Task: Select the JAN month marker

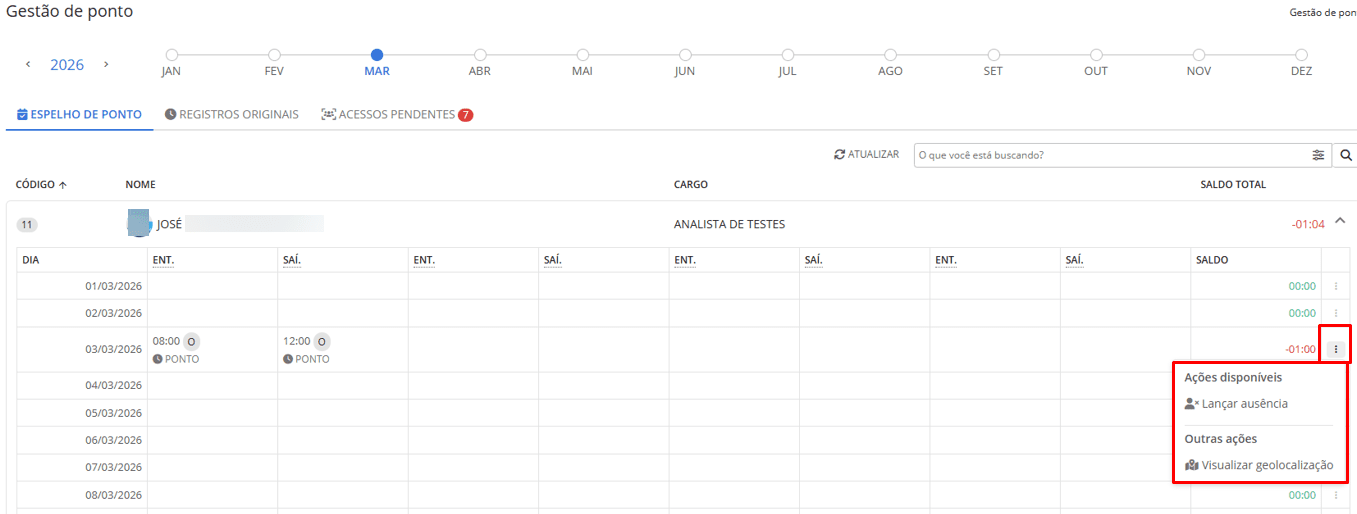Action: coord(172,55)
